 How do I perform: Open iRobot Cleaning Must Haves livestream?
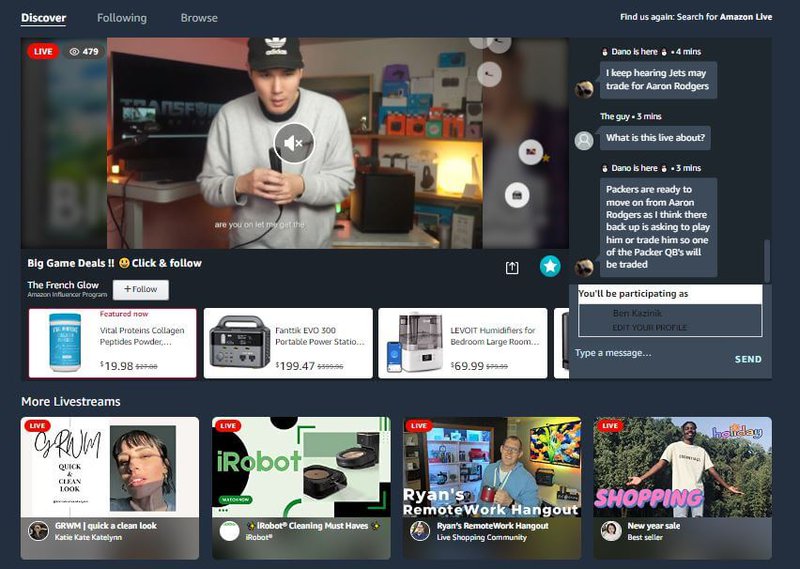301,488
